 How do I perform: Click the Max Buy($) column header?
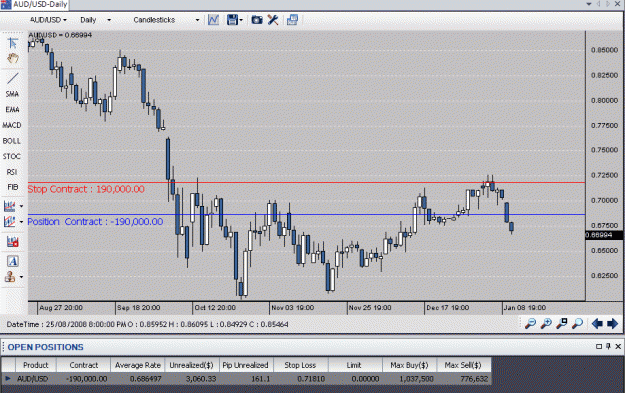click(x=409, y=365)
